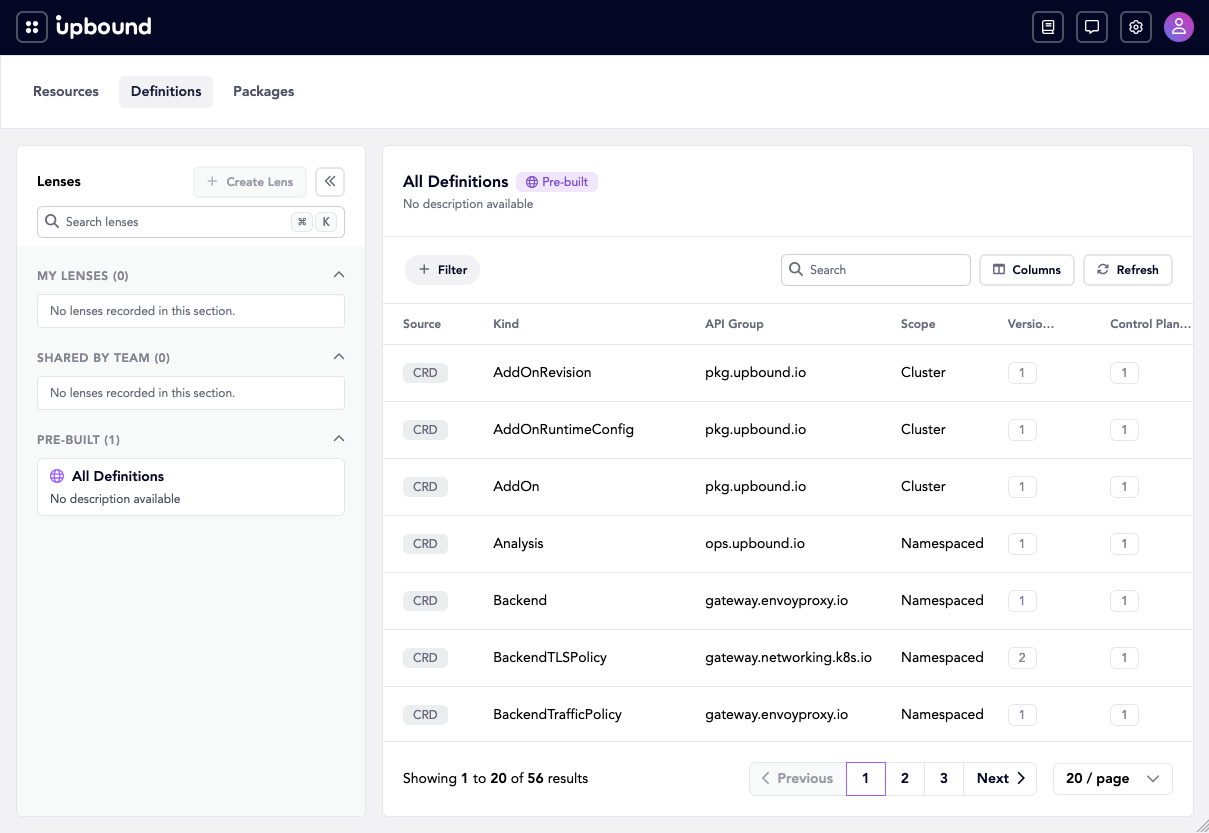
Task: Go to the Previous page
Action: [x=798, y=778]
